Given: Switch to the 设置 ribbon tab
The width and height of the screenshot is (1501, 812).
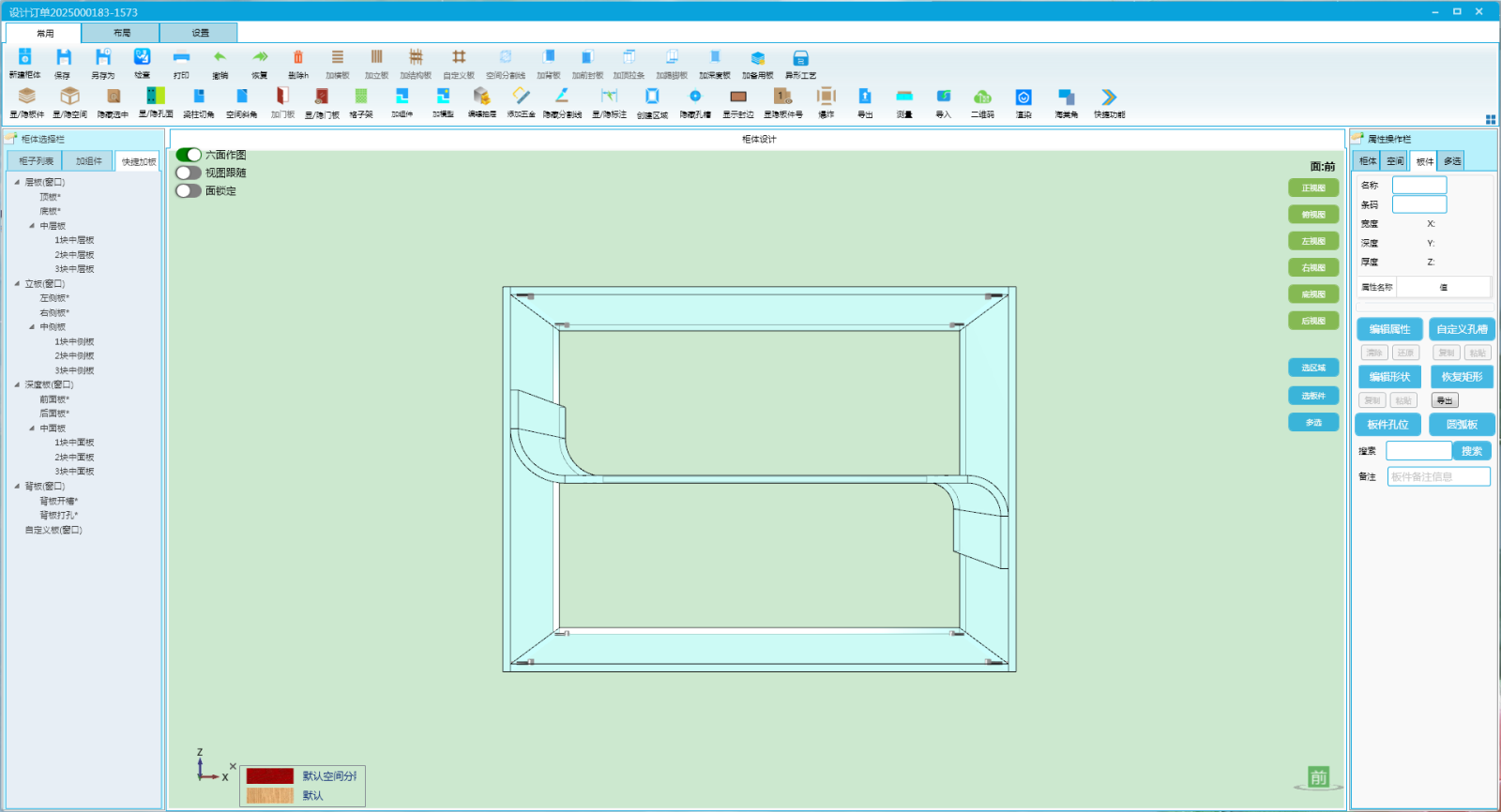Looking at the screenshot, I should (x=200, y=33).
